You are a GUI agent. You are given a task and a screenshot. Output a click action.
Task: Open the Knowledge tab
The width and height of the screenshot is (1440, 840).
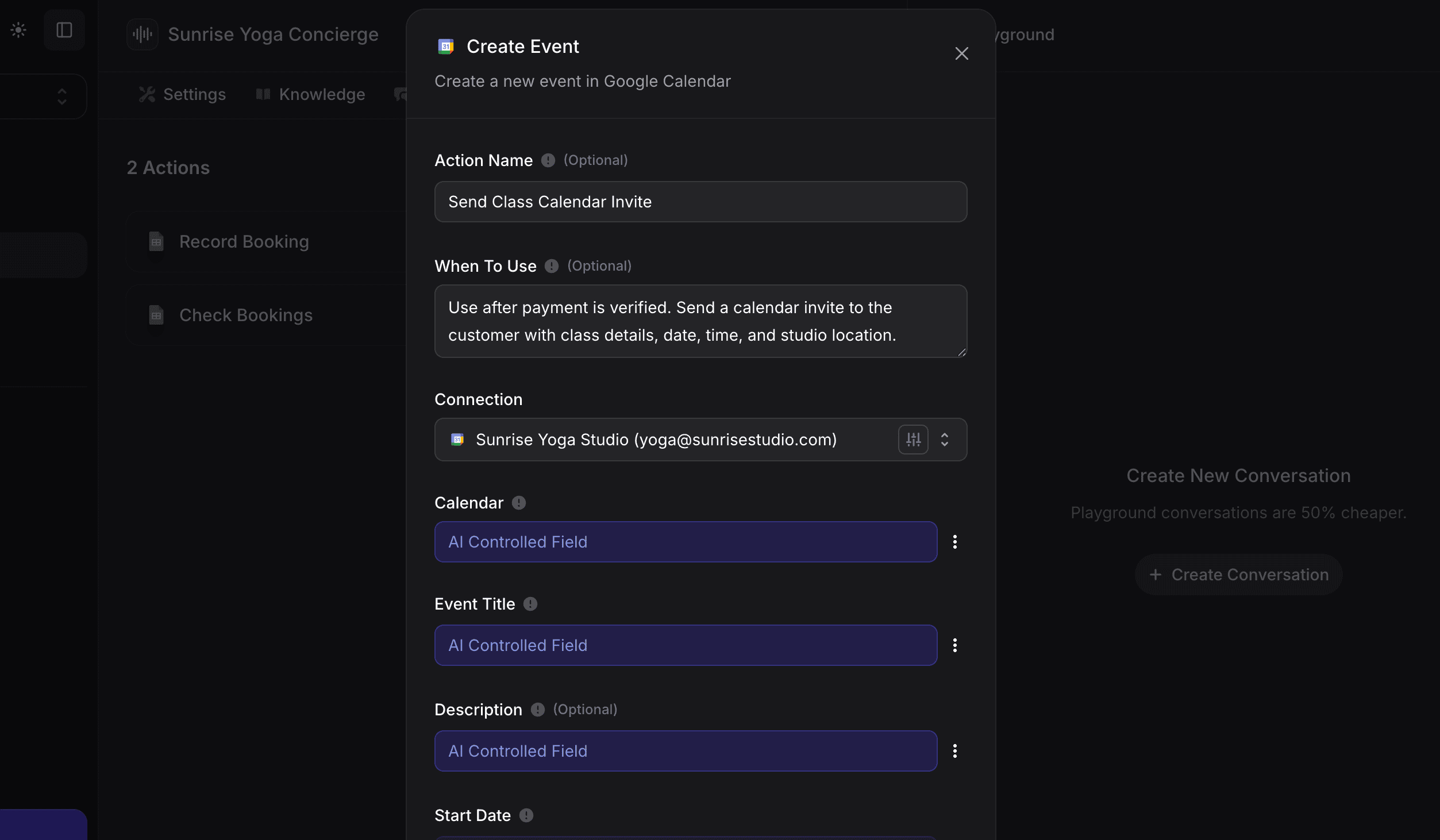pyautogui.click(x=310, y=94)
